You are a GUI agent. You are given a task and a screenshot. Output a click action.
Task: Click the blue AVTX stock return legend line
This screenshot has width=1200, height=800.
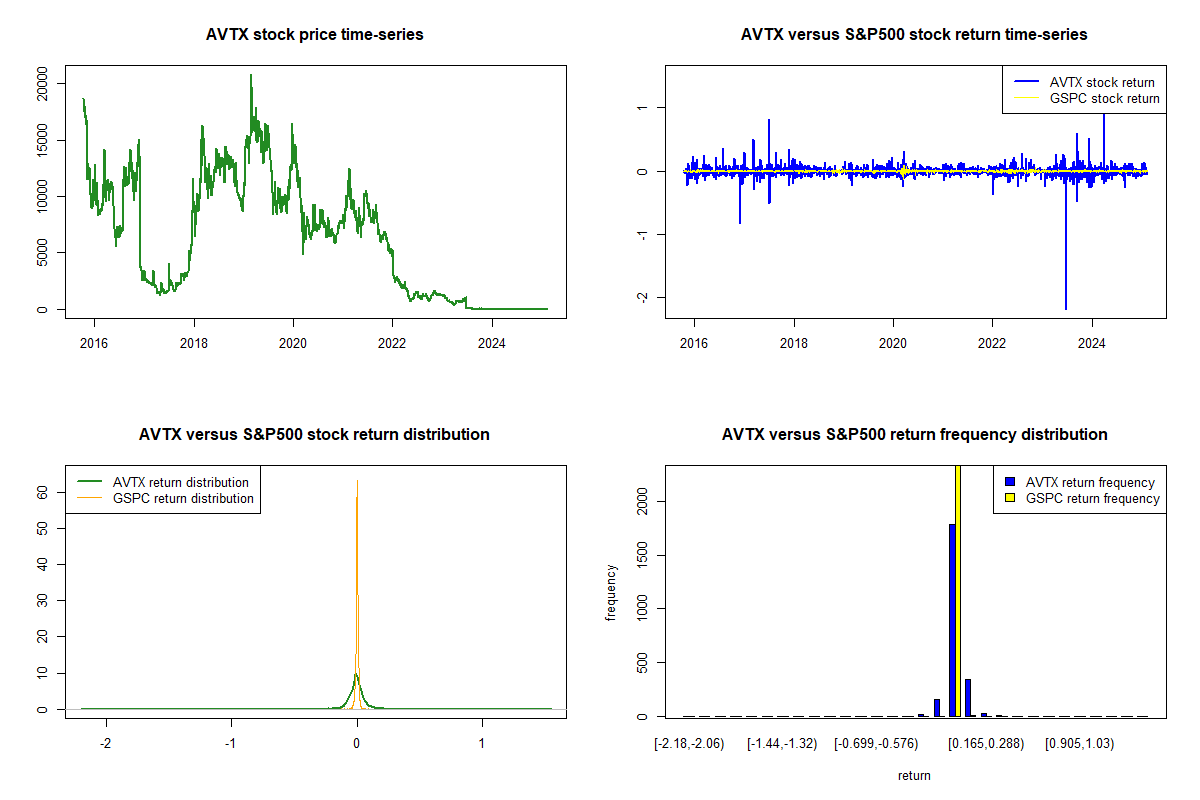tap(1025, 82)
